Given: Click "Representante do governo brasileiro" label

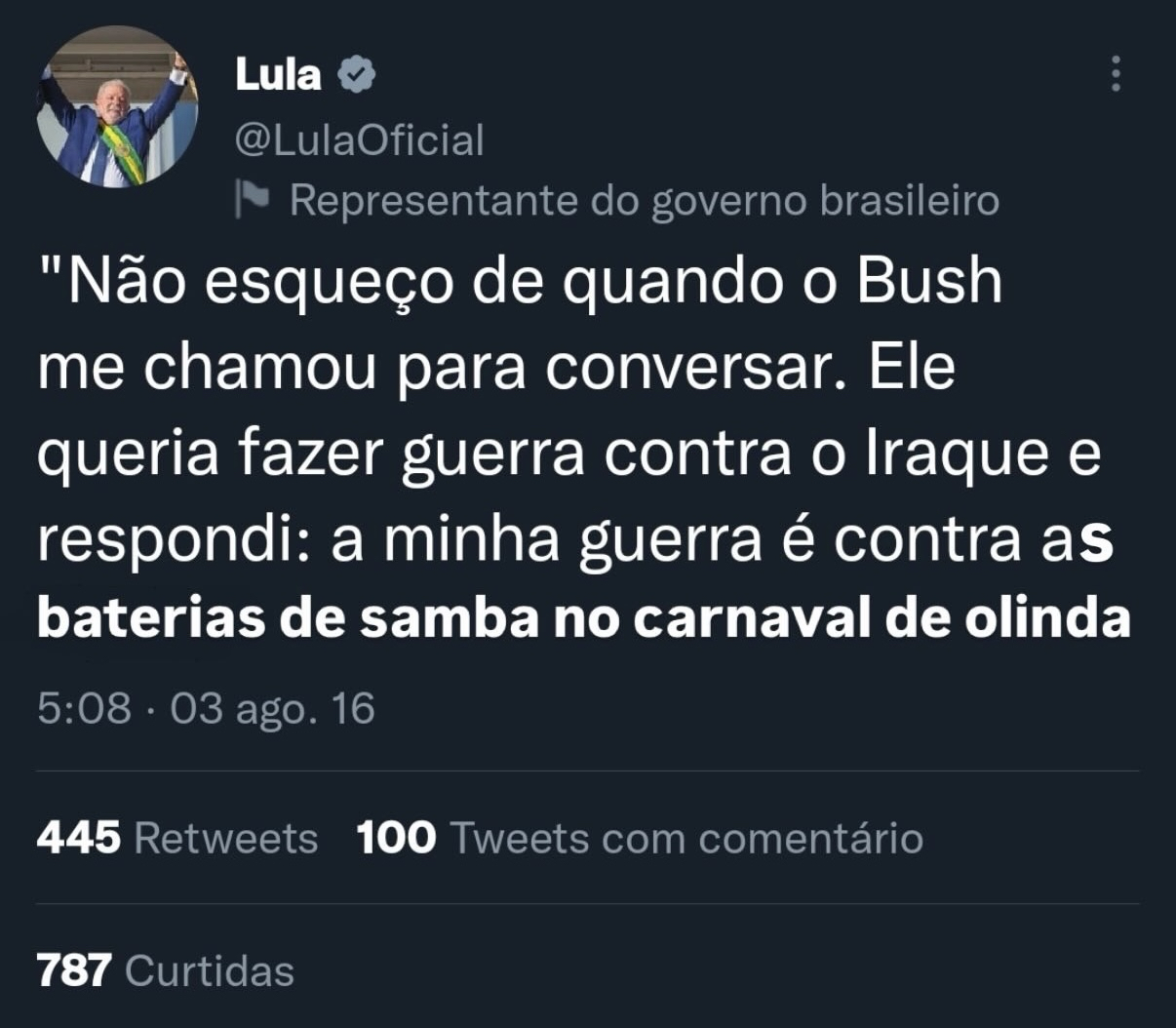Looking at the screenshot, I should point(644,200).
